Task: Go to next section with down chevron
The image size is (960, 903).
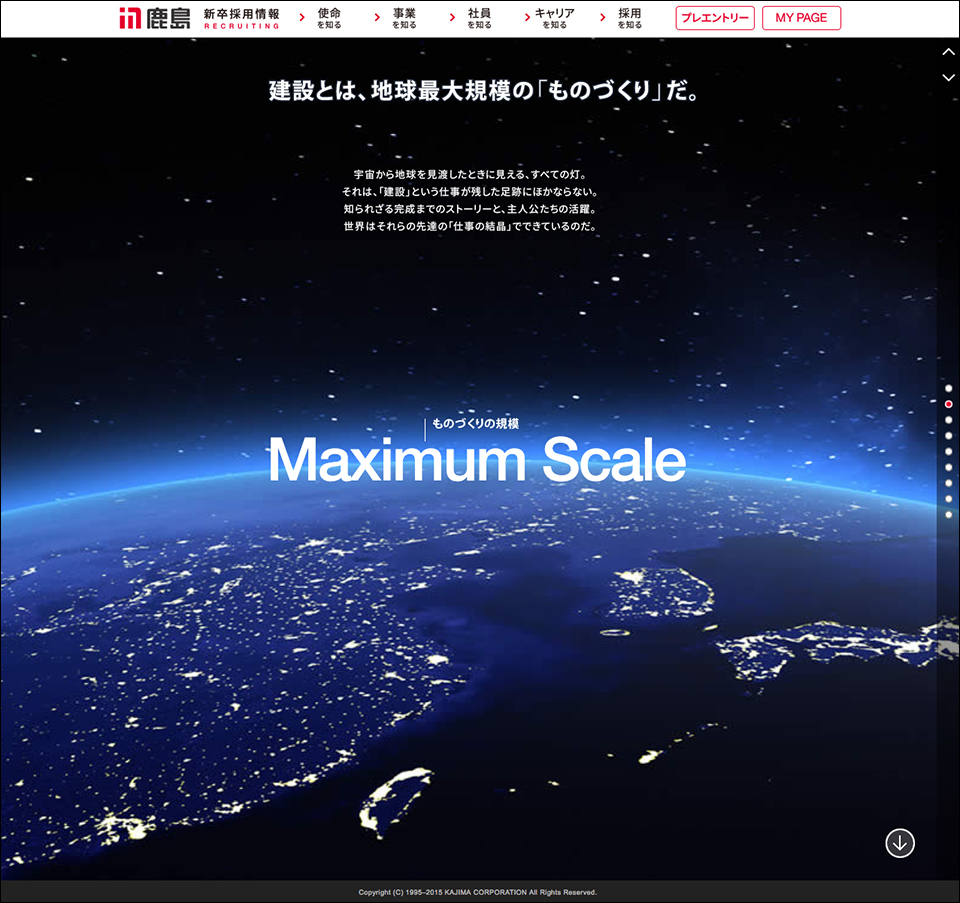Action: [x=948, y=78]
